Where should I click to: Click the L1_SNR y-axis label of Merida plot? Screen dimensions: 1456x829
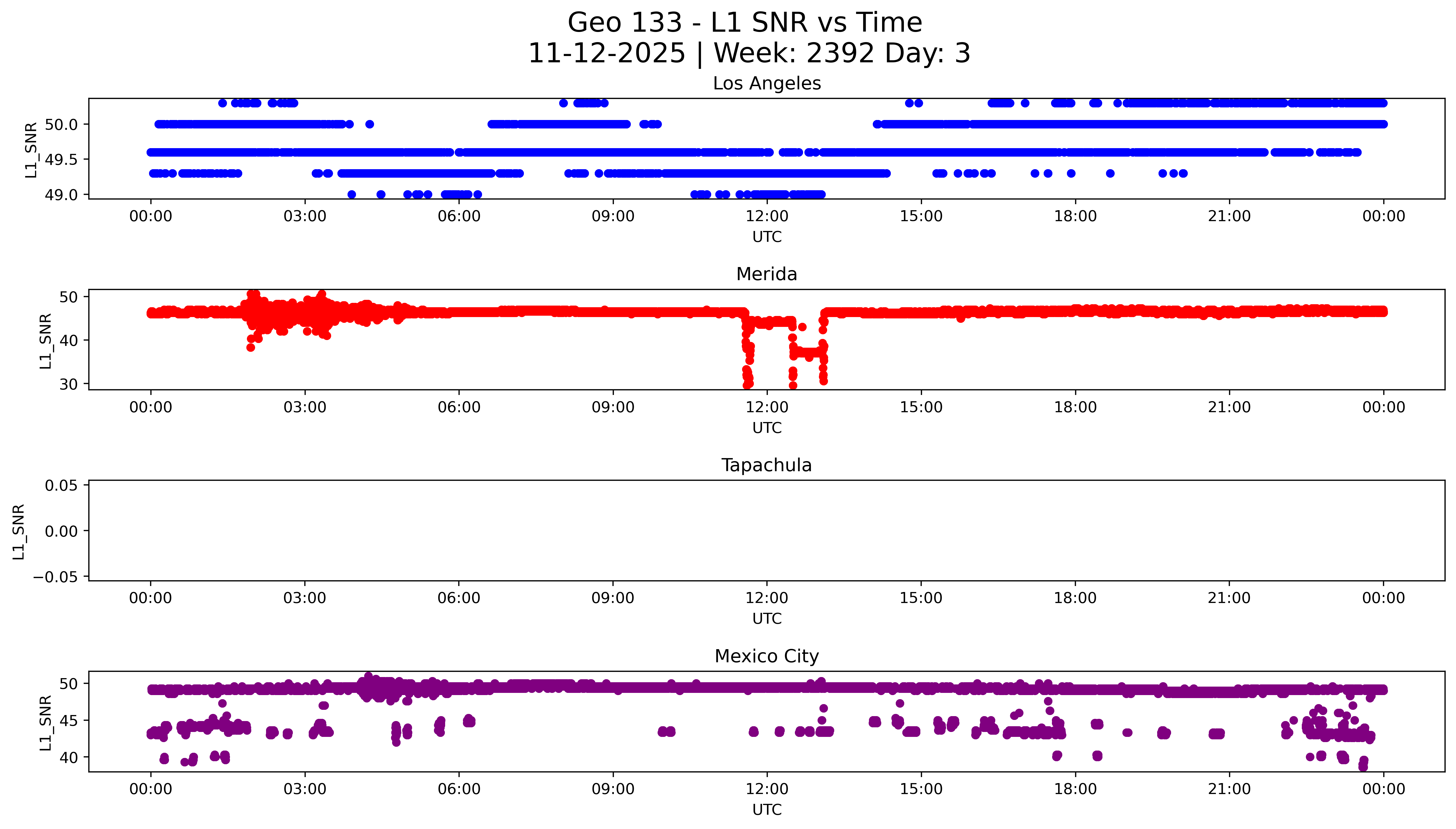tap(46, 341)
